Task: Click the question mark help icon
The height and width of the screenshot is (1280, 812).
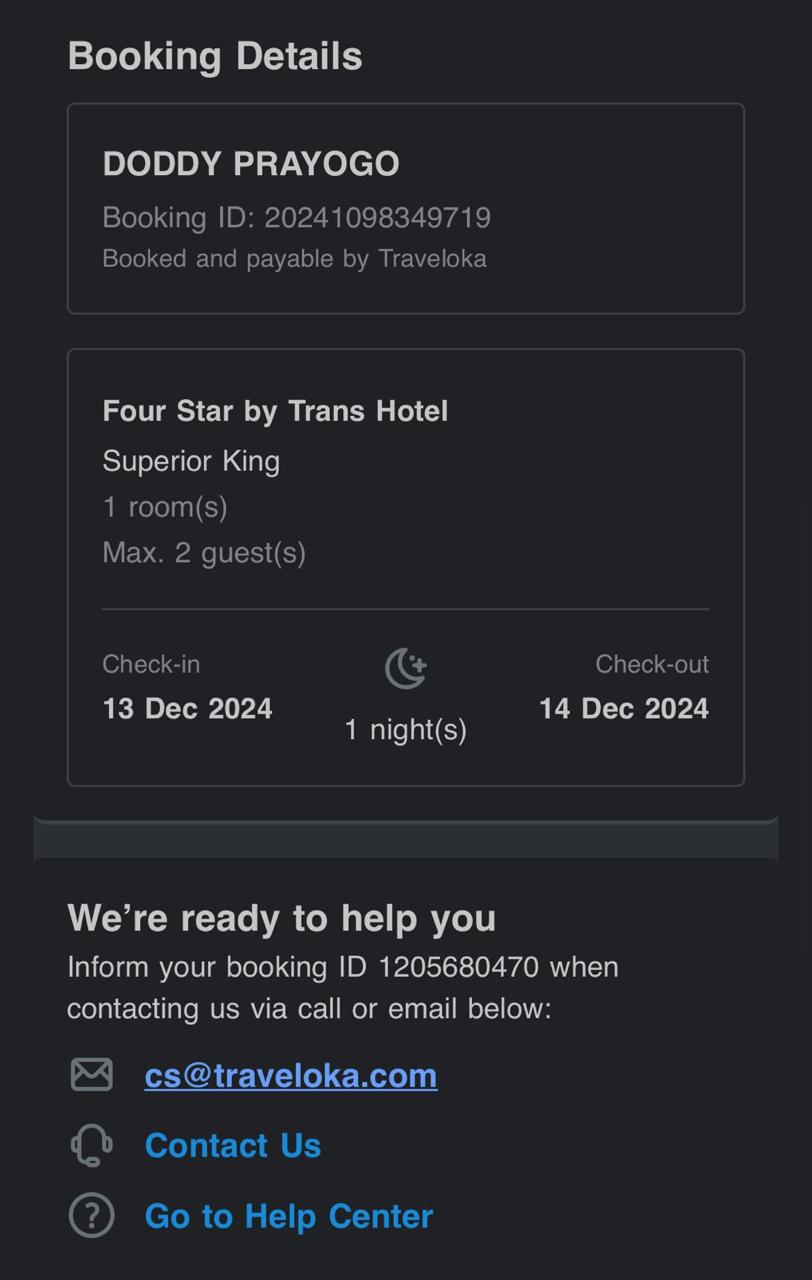Action: (91, 1215)
